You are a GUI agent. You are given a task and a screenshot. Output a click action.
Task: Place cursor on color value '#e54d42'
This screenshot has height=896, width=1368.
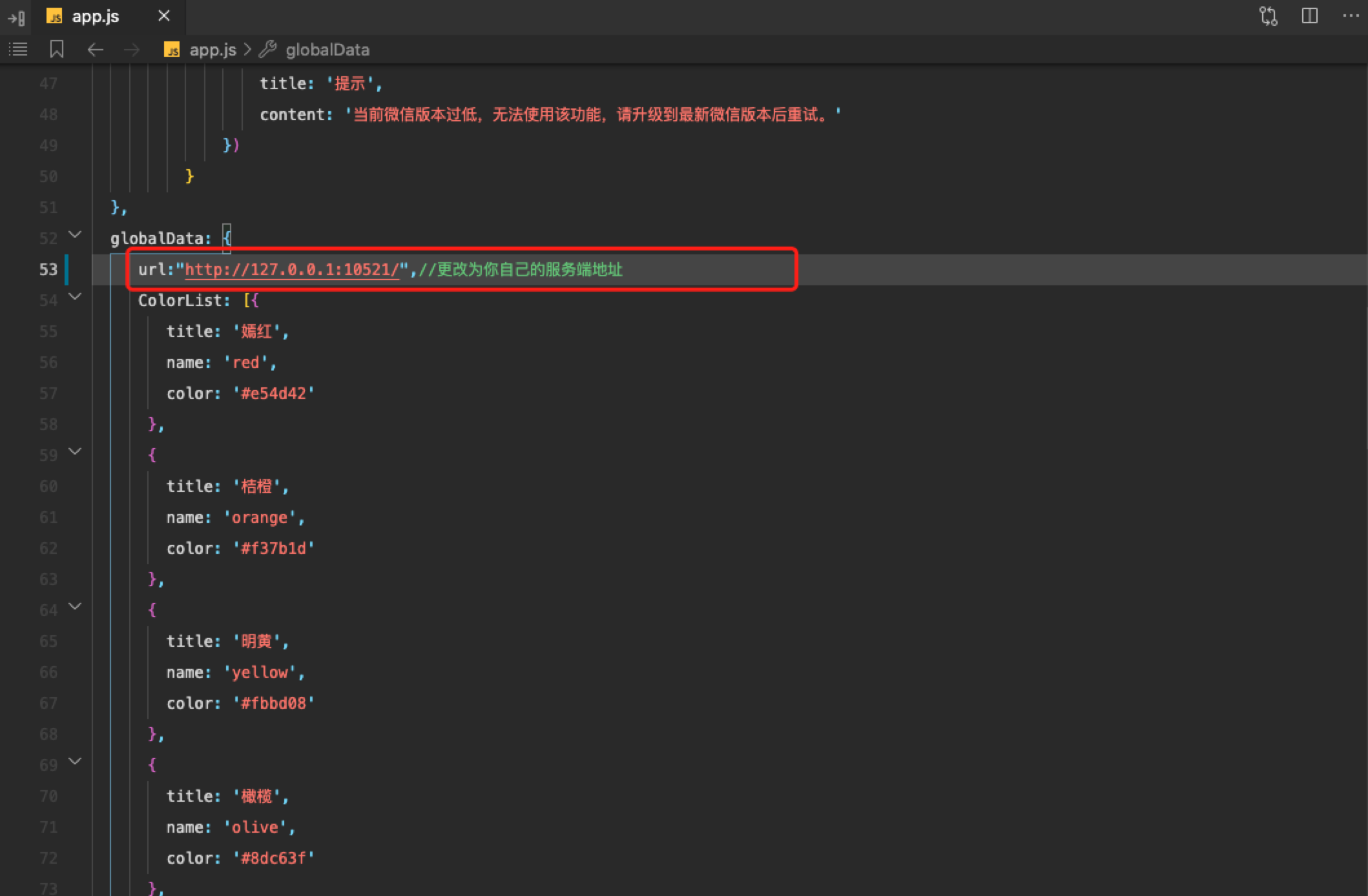coord(273,393)
